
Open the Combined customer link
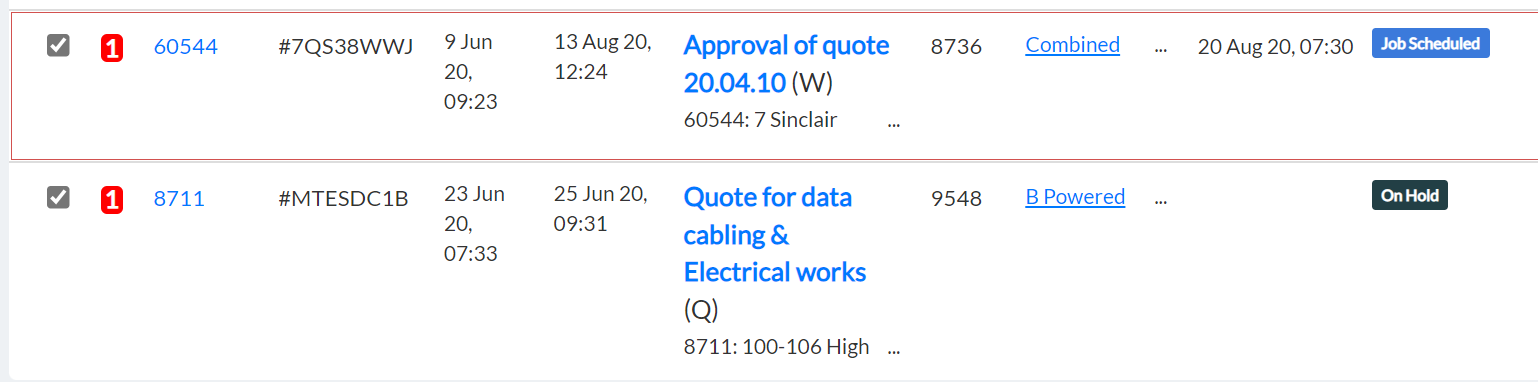(x=1072, y=45)
